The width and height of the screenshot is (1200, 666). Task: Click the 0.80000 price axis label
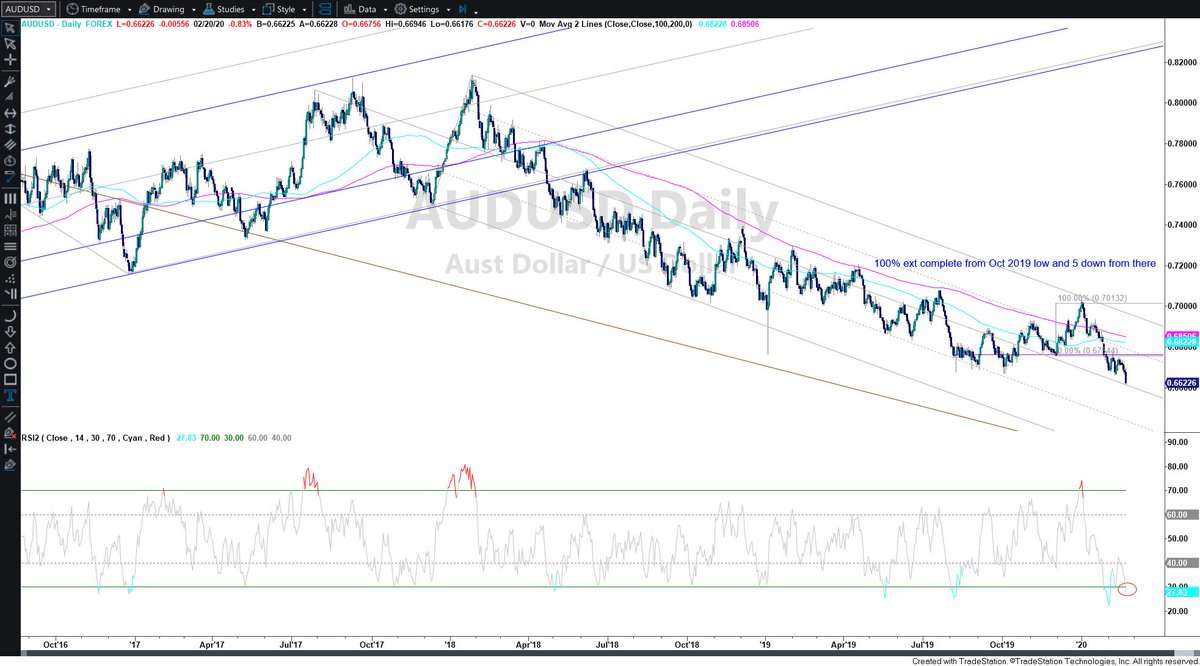(1181, 102)
